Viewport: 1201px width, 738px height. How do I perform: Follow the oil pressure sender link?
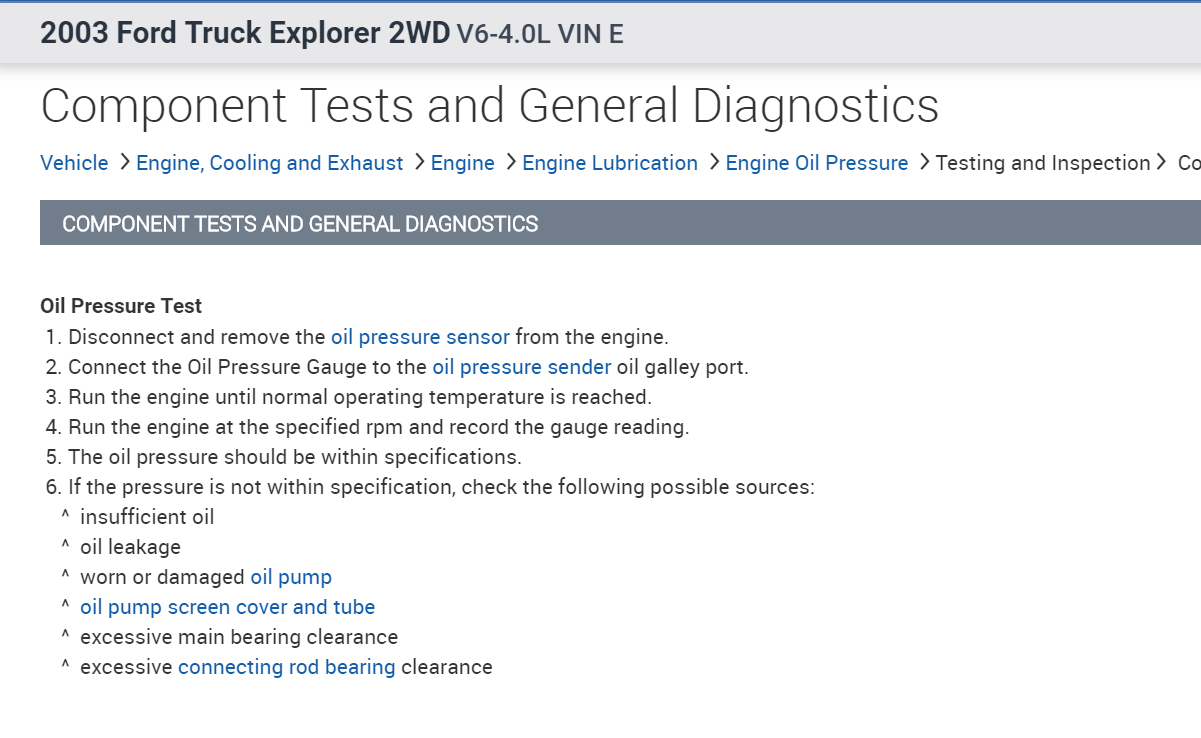[x=521, y=367]
